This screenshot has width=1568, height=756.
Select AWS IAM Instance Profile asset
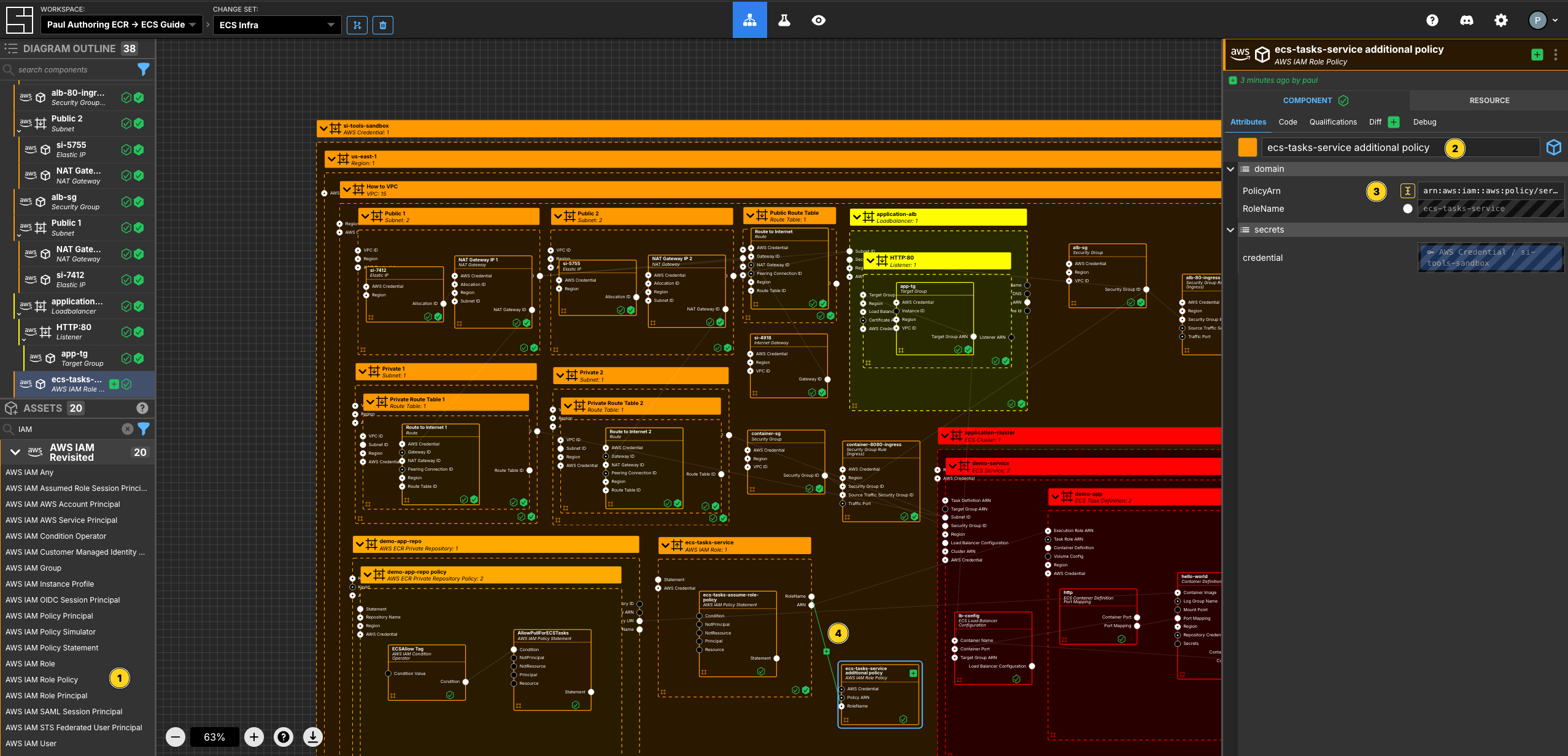[50, 584]
